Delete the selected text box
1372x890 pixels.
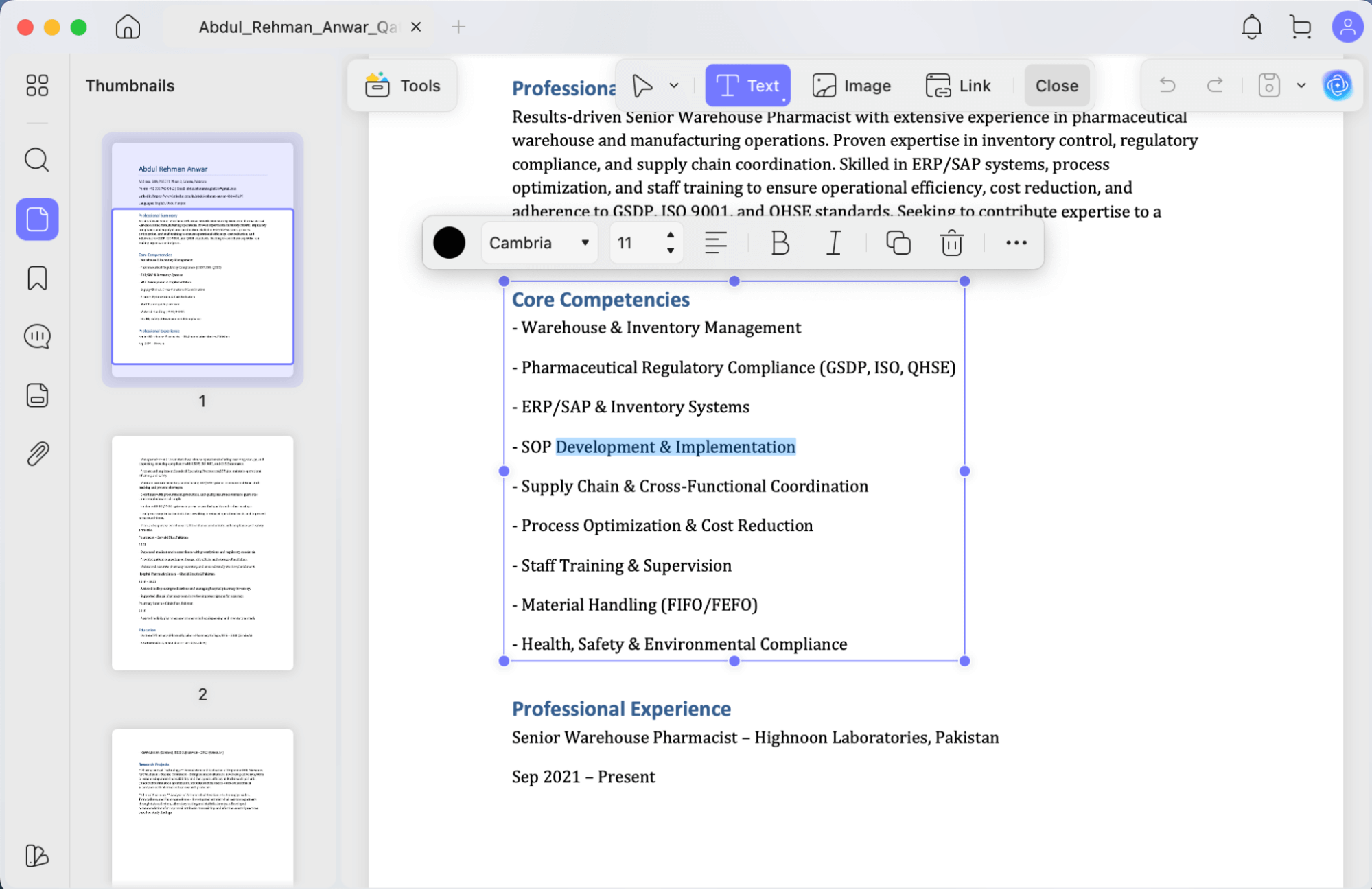click(x=951, y=243)
